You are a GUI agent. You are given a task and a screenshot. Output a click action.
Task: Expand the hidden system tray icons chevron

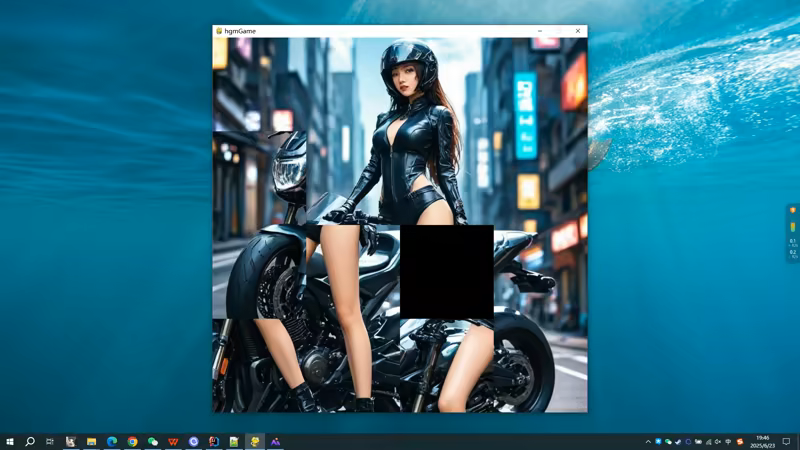(x=648, y=441)
